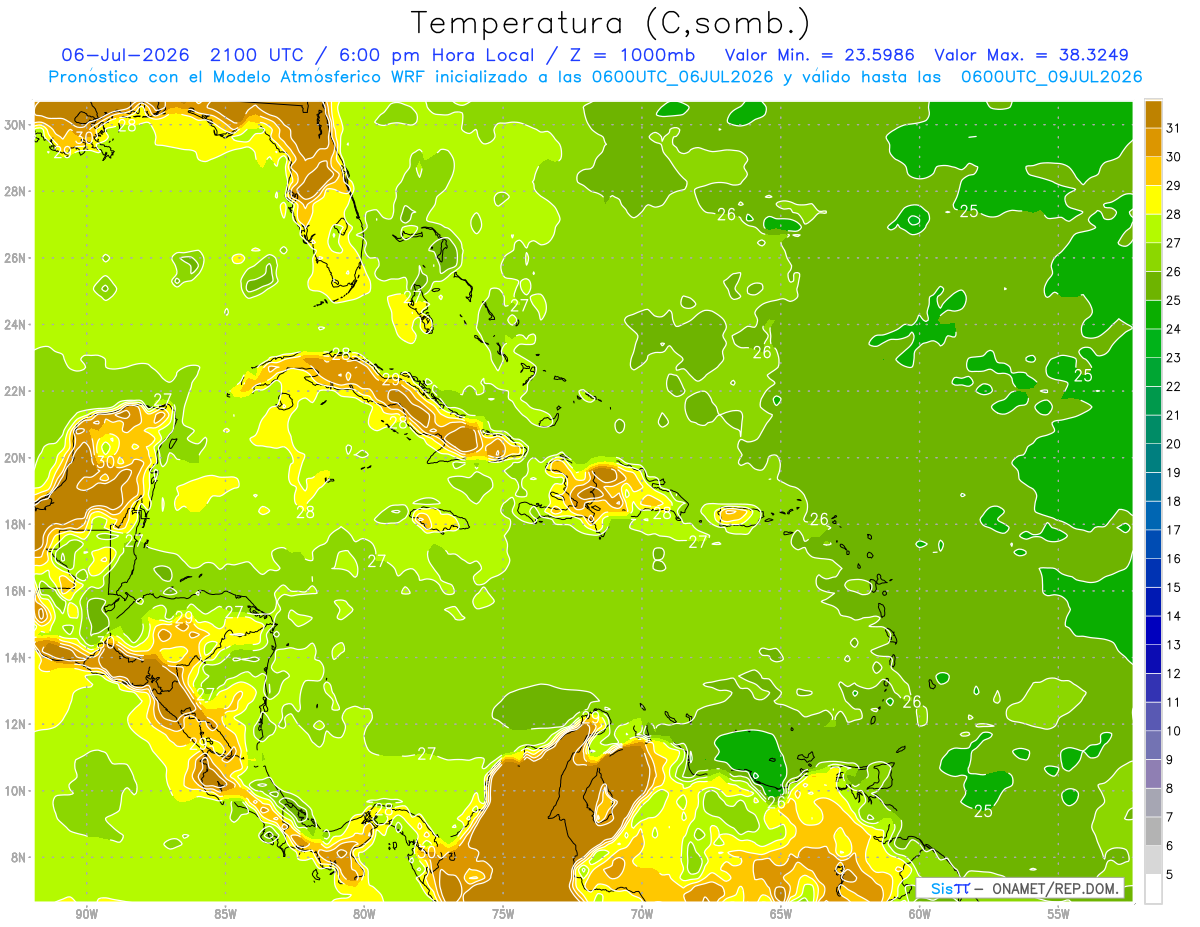The height and width of the screenshot is (927, 1200).
Task: Click the 75W longitude axis label
Action: click(x=503, y=914)
